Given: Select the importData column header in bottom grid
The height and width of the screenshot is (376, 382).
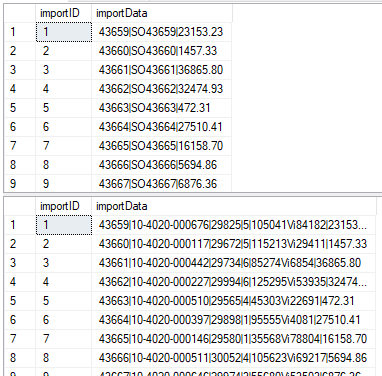Looking at the screenshot, I should click(234, 206).
